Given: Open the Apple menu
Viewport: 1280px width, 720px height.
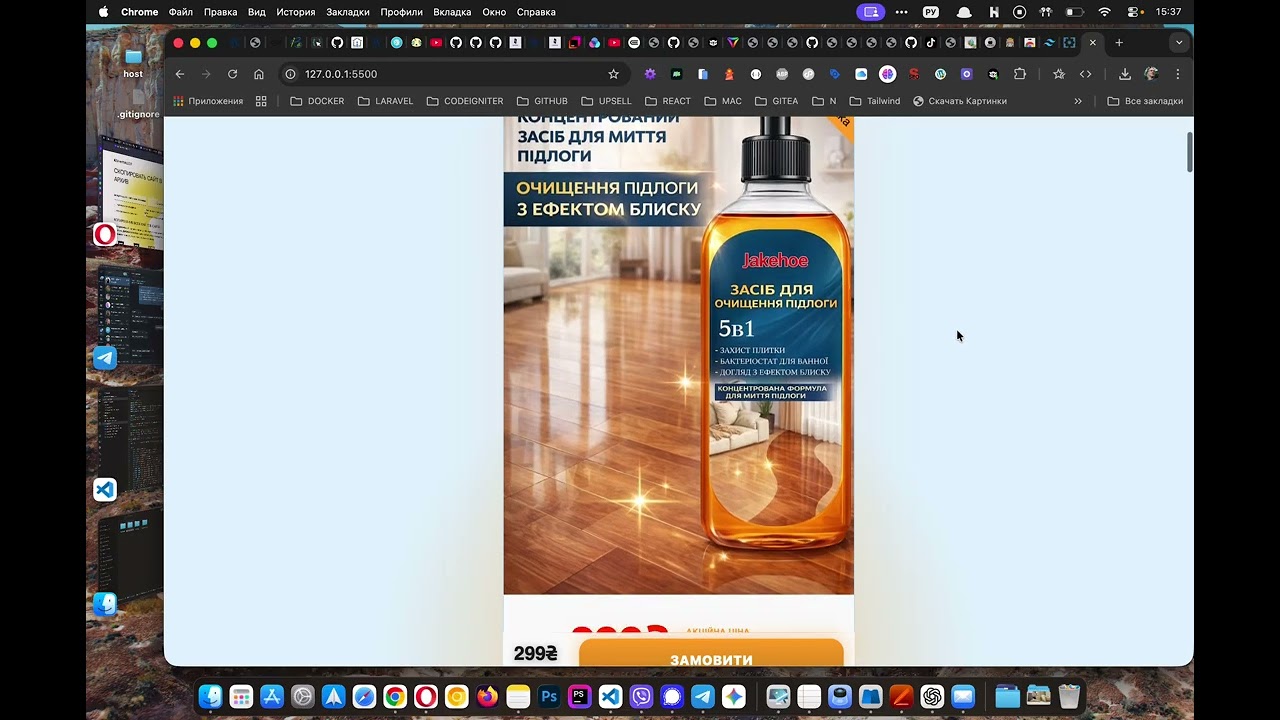Looking at the screenshot, I should 104,12.
